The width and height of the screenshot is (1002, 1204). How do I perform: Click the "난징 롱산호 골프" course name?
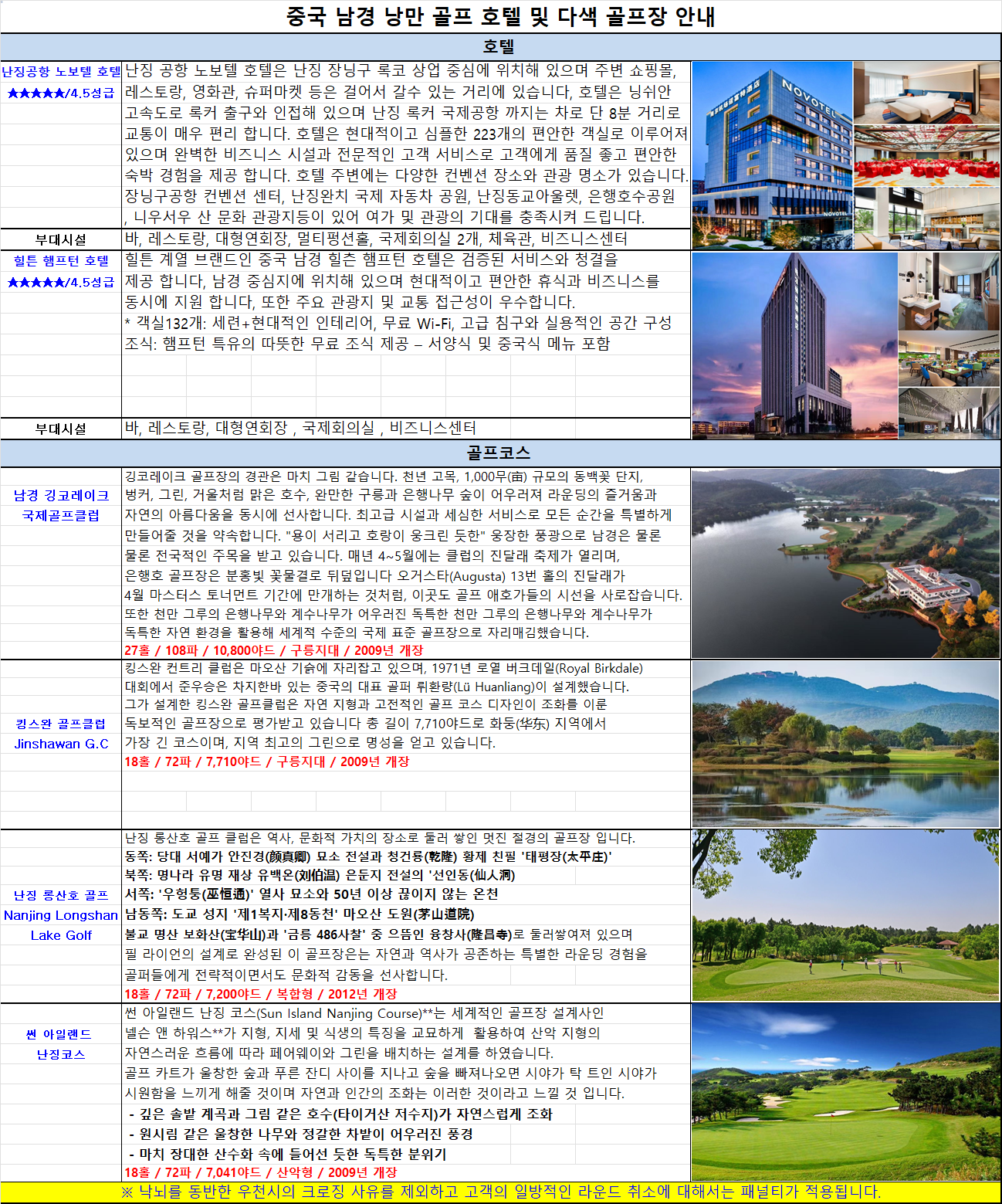pyautogui.click(x=61, y=895)
